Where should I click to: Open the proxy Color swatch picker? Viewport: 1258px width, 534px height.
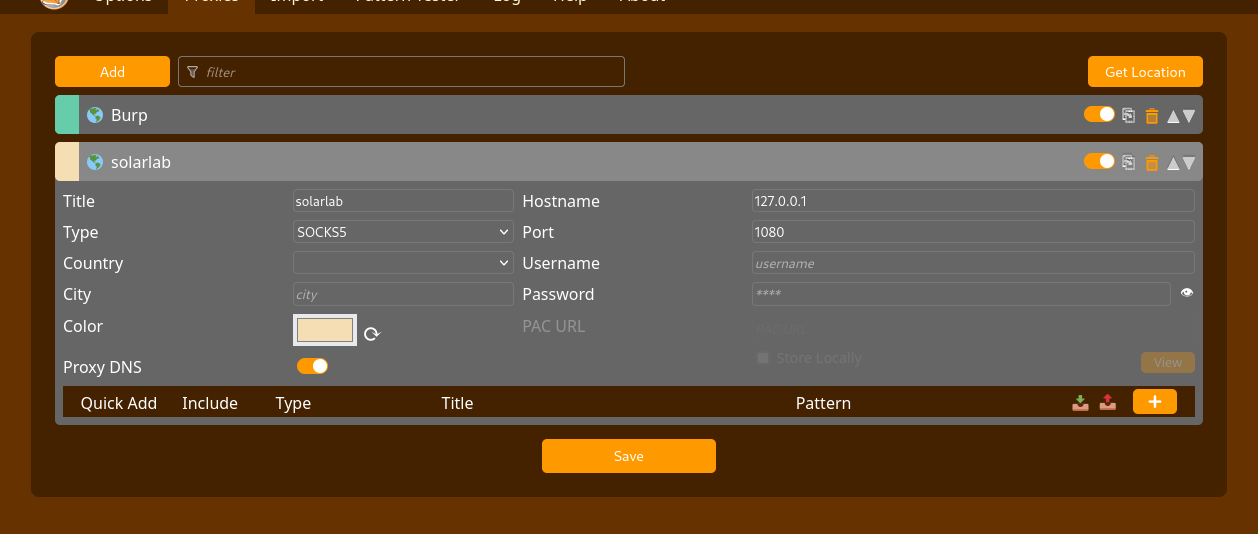tap(325, 330)
